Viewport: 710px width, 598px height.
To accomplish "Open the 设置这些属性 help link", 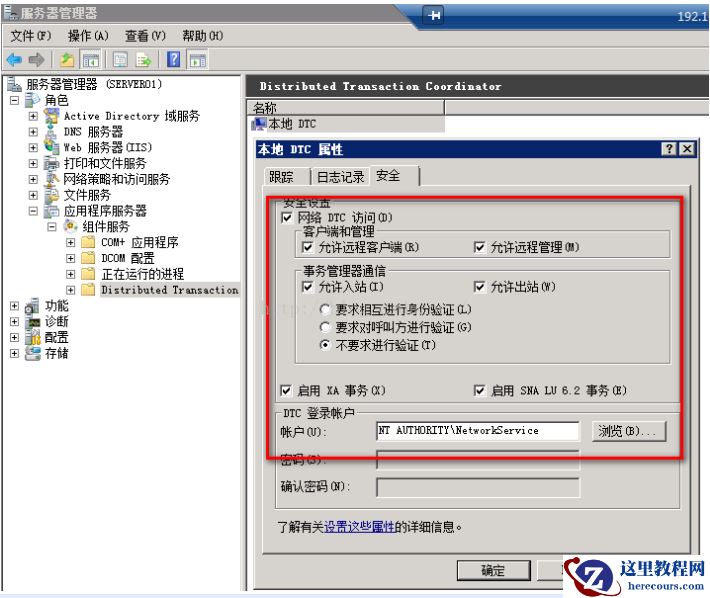I will (x=359, y=527).
